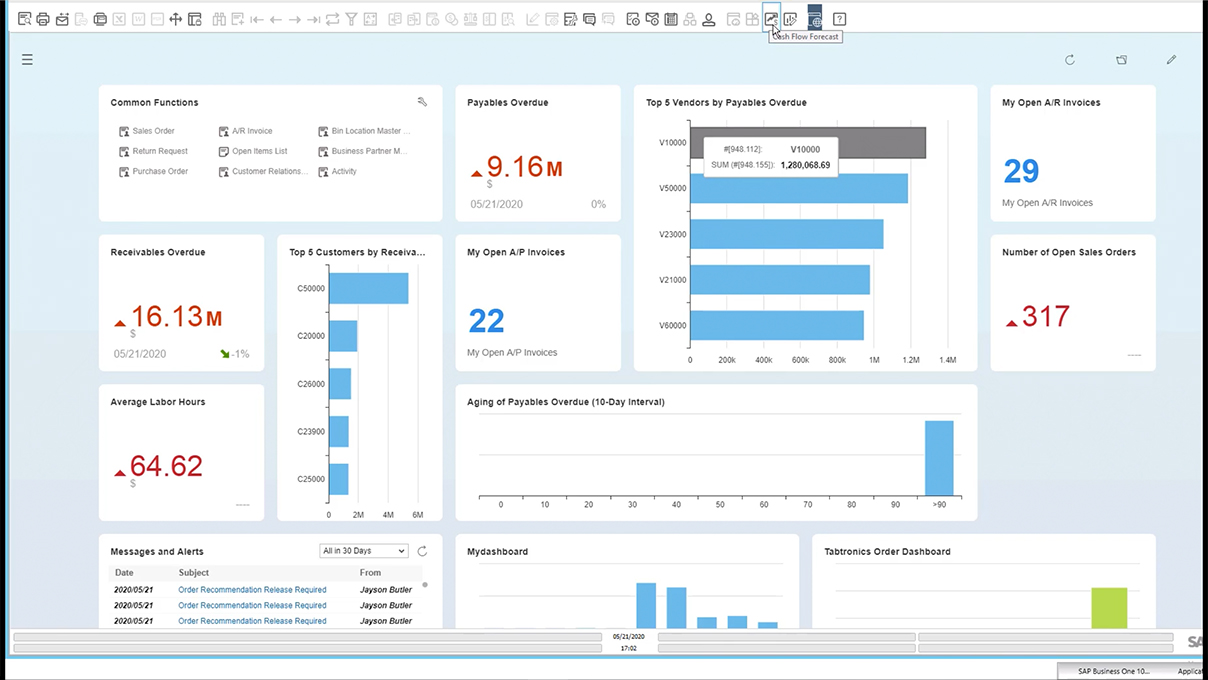Click the Gross Profit scale icon
Image resolution: width=1208 pixels, height=680 pixels.
point(470,19)
